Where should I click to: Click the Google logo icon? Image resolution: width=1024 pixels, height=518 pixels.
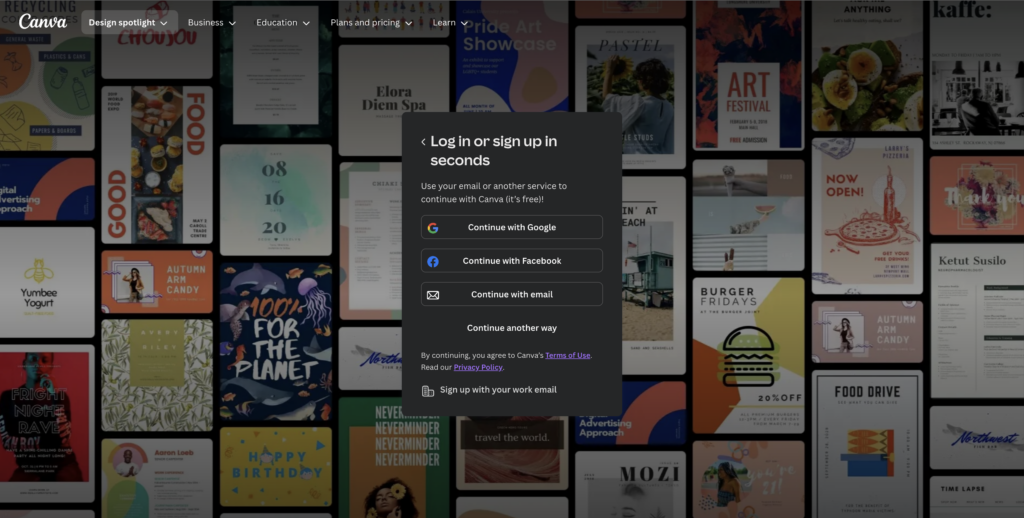(x=433, y=228)
